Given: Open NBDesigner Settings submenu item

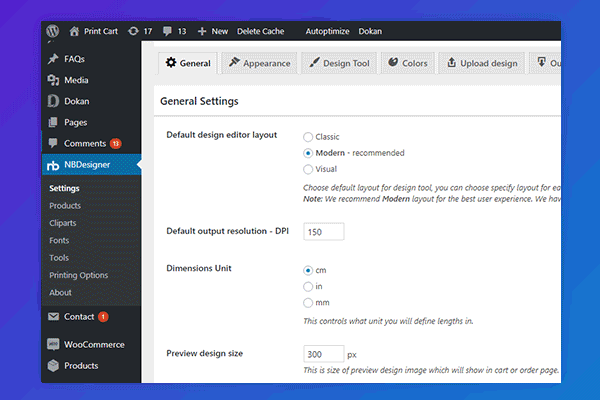Looking at the screenshot, I should (x=64, y=188).
